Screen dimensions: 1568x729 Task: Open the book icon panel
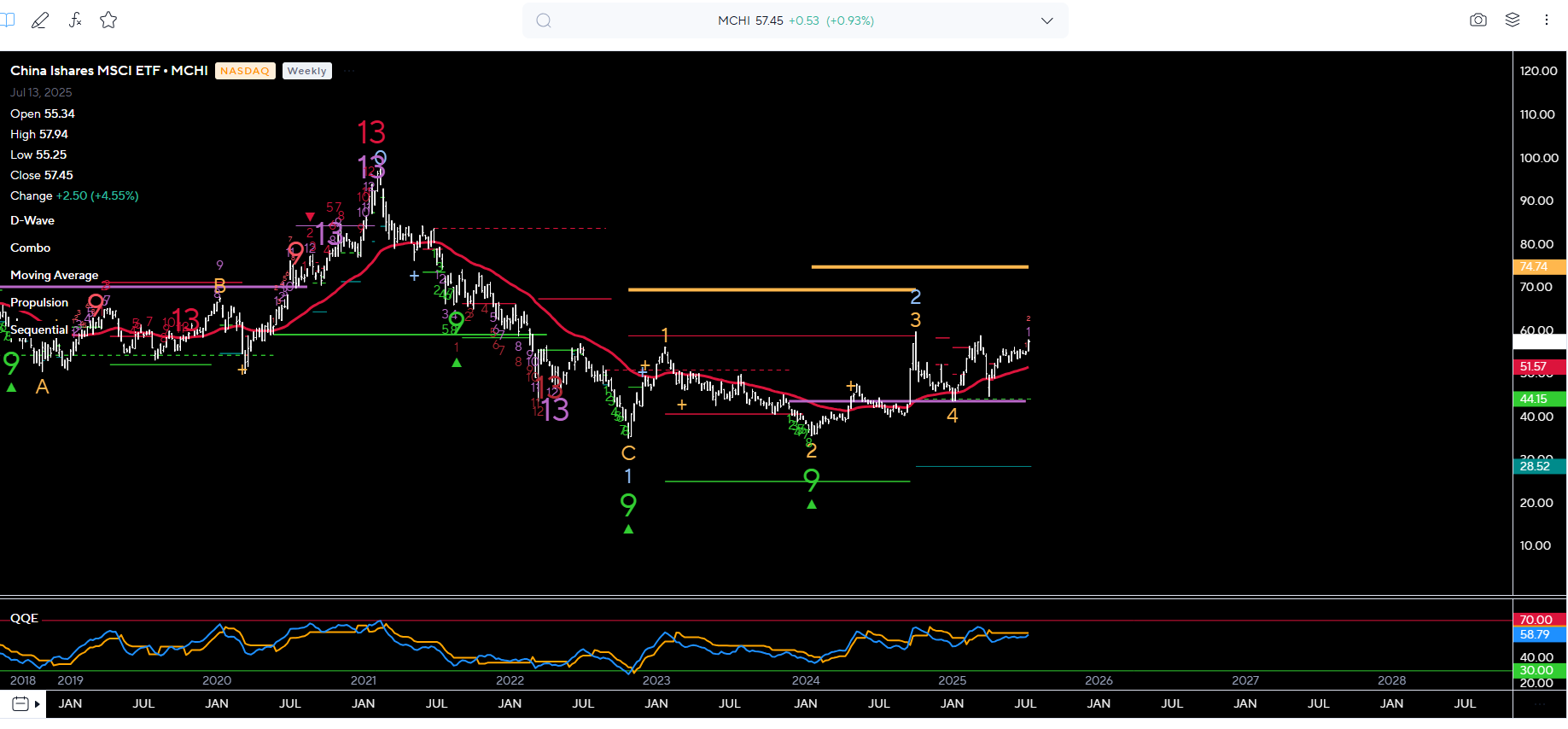(8, 20)
